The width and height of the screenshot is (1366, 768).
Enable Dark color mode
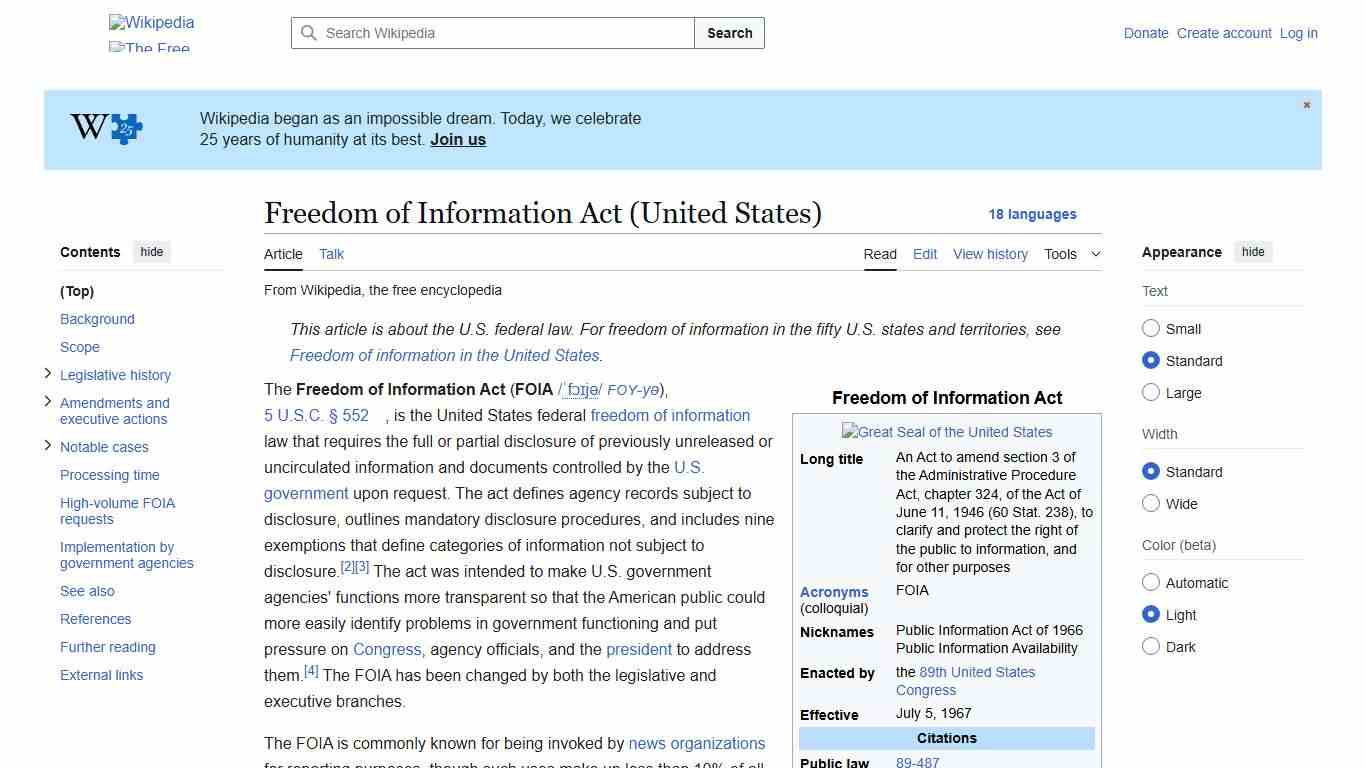(x=1151, y=647)
